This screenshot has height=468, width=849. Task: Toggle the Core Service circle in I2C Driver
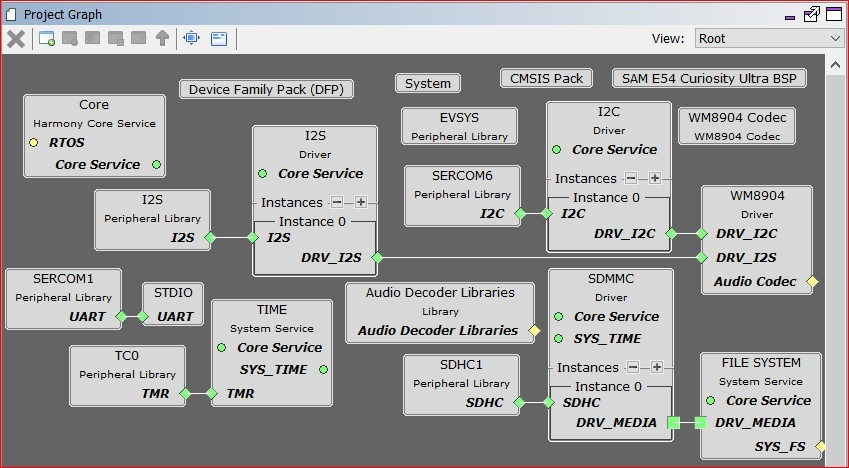coord(556,150)
